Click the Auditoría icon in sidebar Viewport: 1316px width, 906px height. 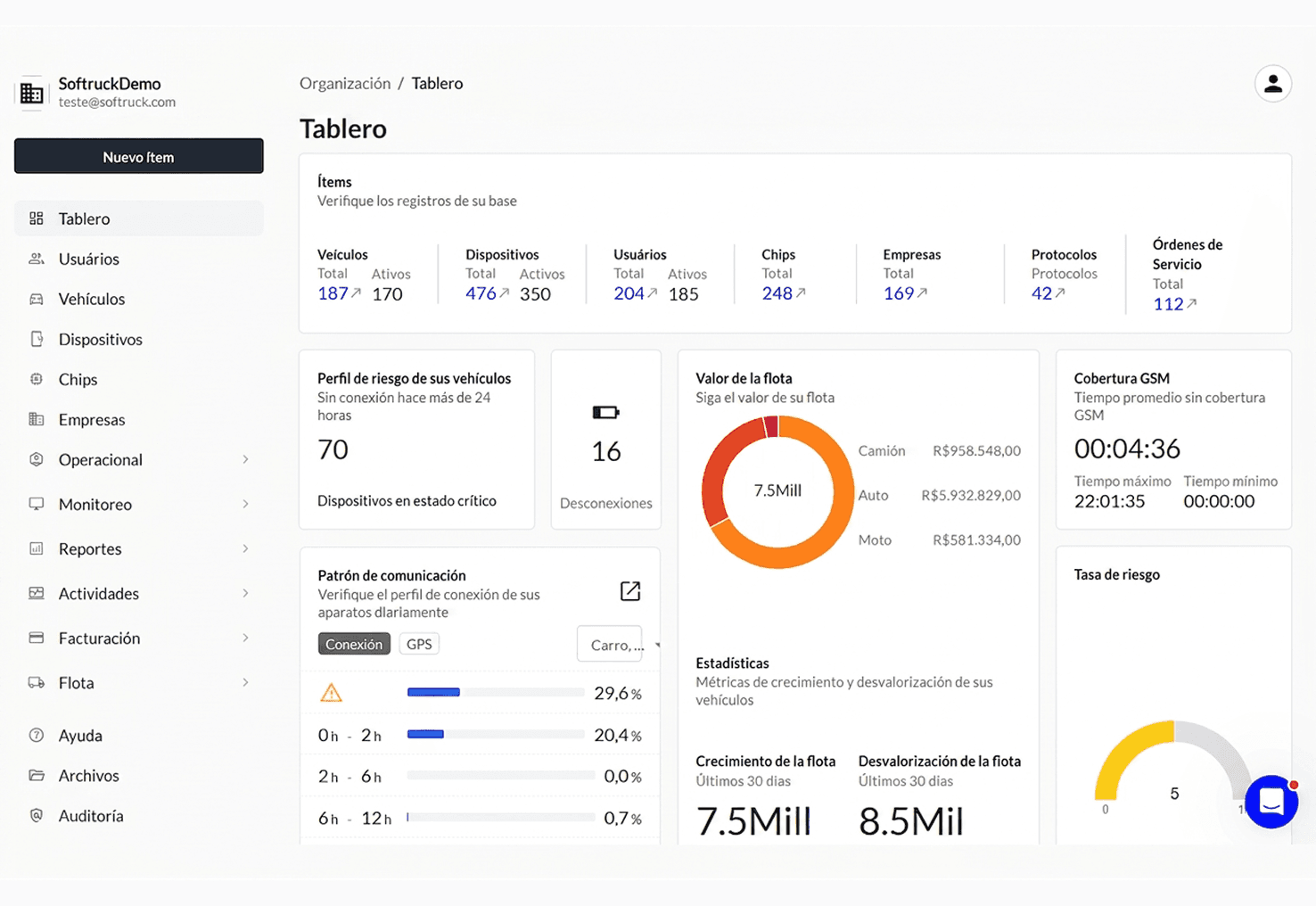tap(37, 815)
